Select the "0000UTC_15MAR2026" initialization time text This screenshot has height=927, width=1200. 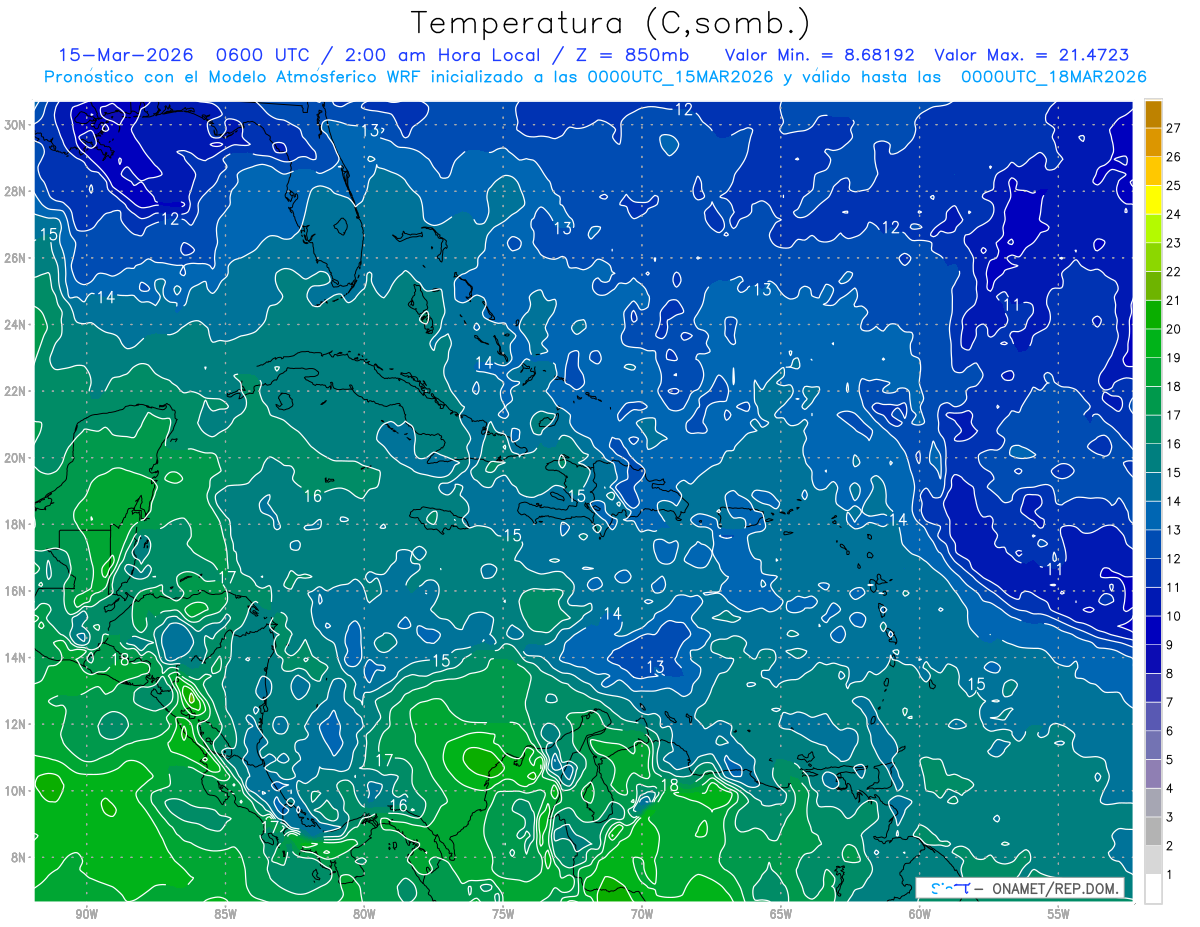[x=682, y=77]
